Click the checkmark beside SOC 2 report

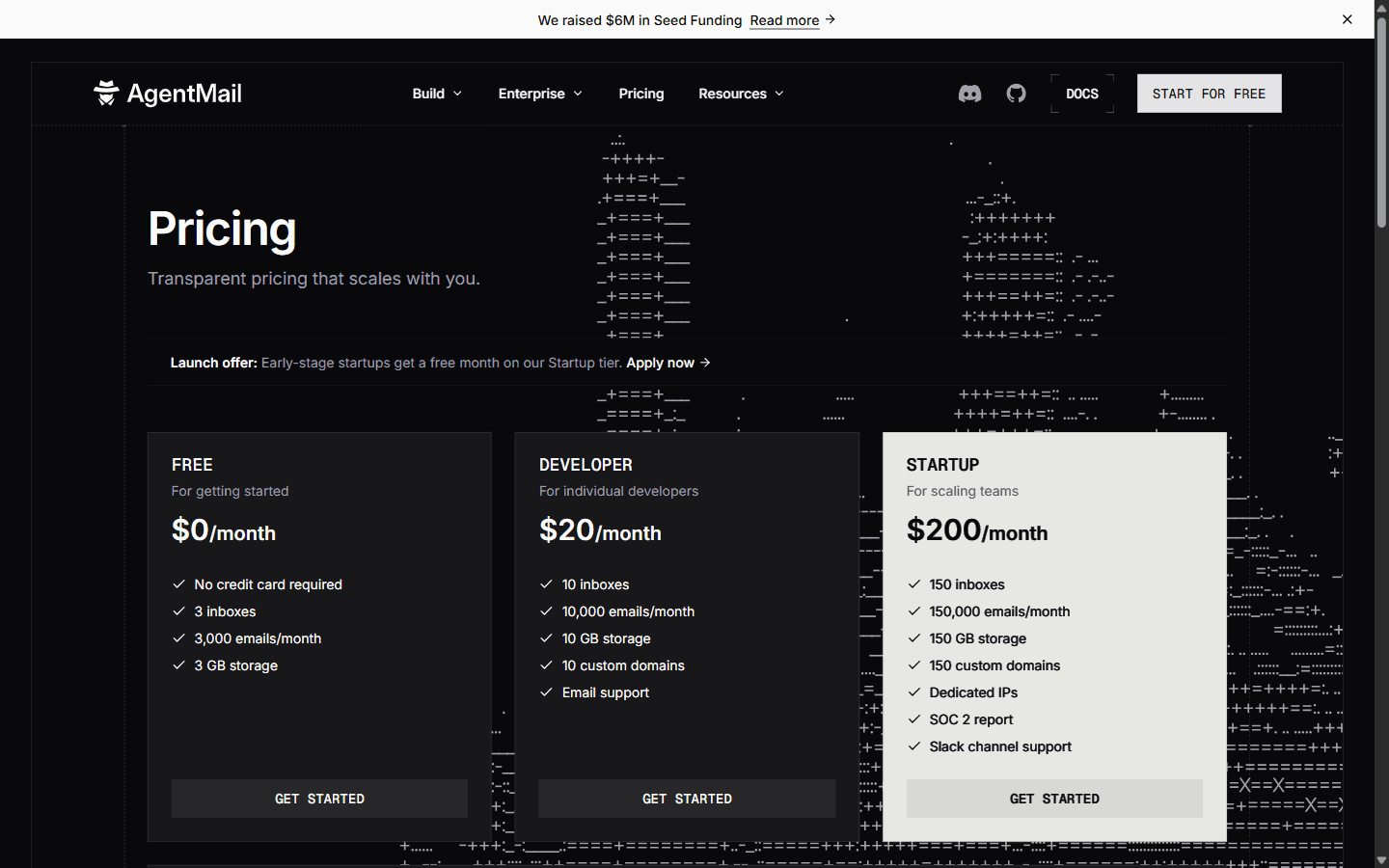pos(913,719)
